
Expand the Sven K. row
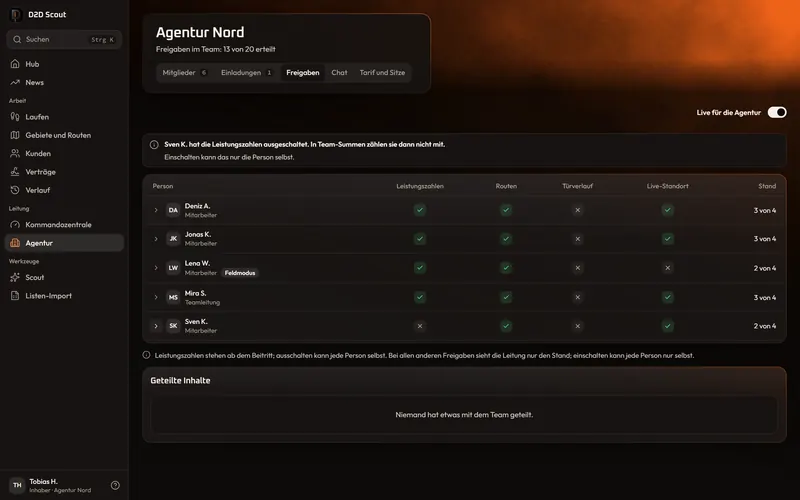click(x=156, y=326)
